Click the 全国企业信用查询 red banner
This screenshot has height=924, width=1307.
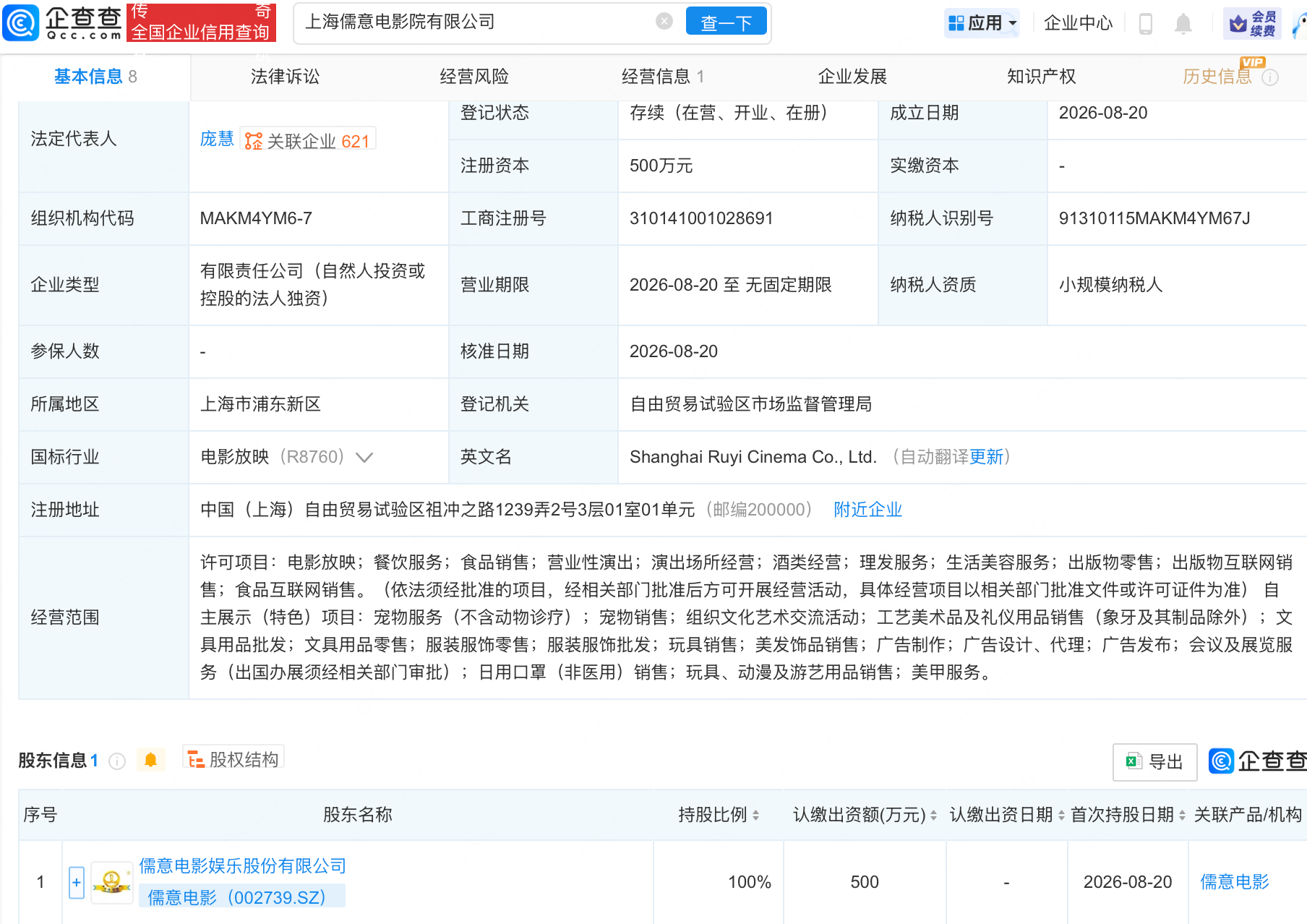[x=201, y=22]
